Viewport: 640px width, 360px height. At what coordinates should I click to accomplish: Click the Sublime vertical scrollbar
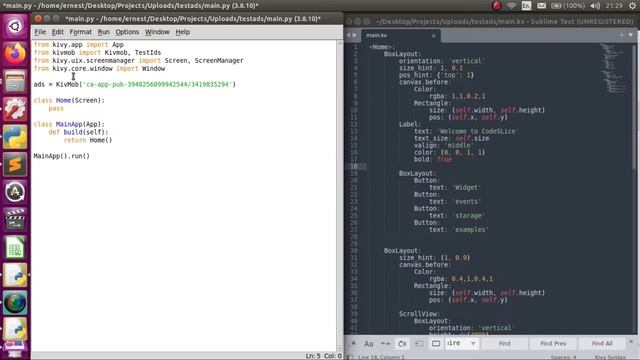click(x=634, y=106)
